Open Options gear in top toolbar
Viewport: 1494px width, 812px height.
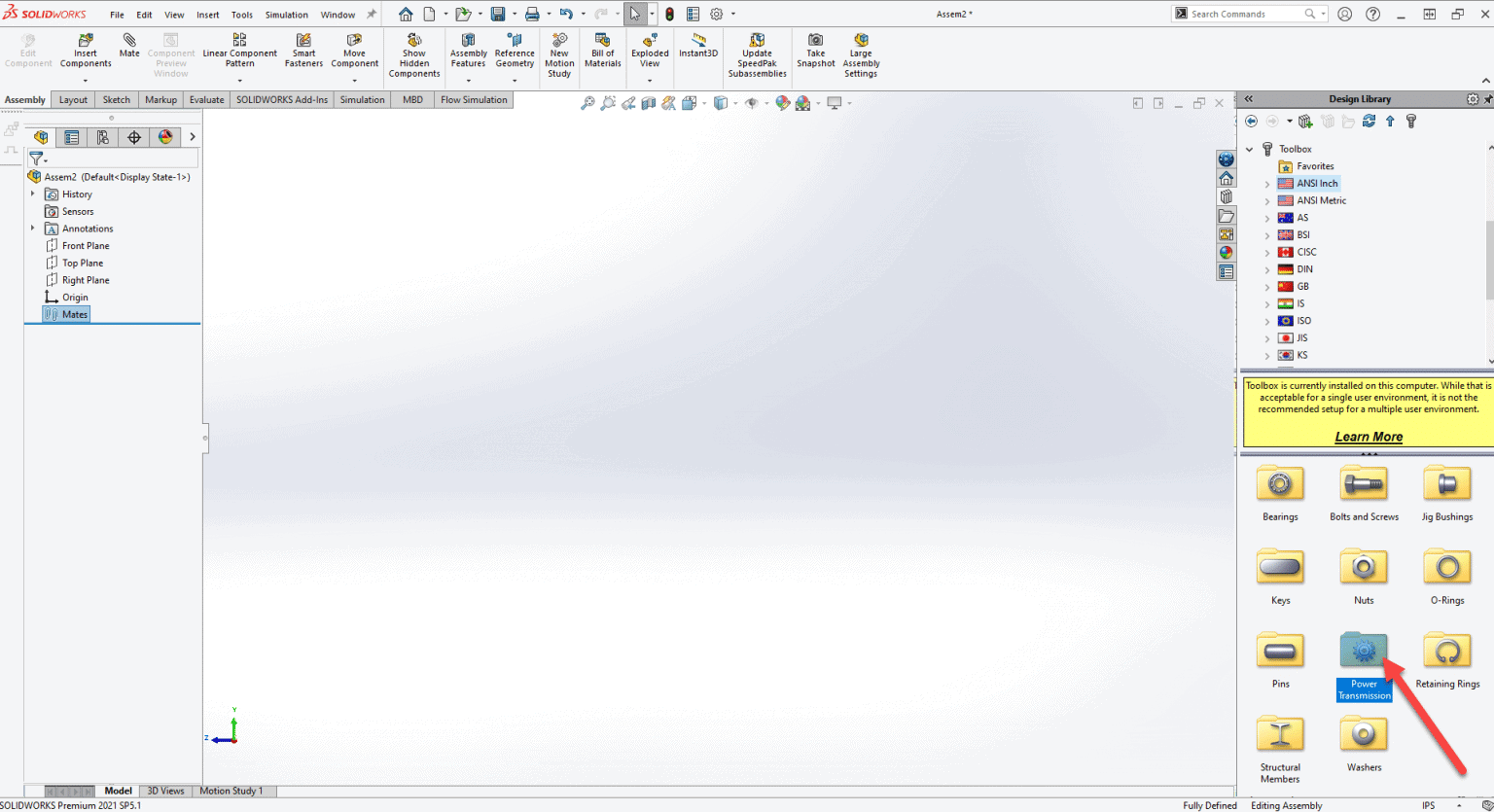[717, 14]
